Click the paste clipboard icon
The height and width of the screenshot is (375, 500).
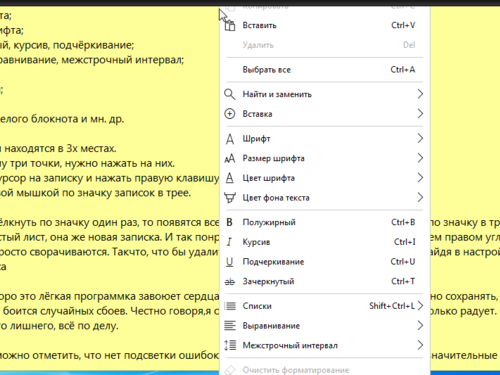[229, 25]
